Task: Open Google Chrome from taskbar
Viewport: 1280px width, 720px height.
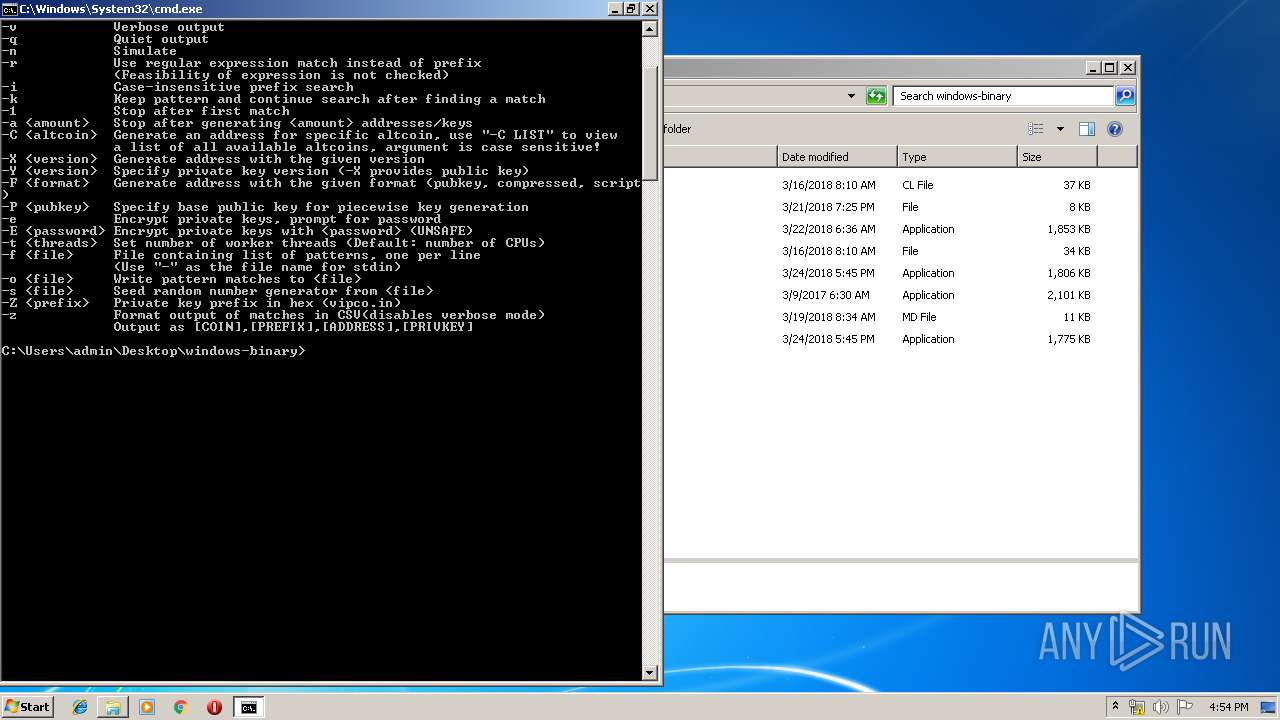Action: pos(180,707)
